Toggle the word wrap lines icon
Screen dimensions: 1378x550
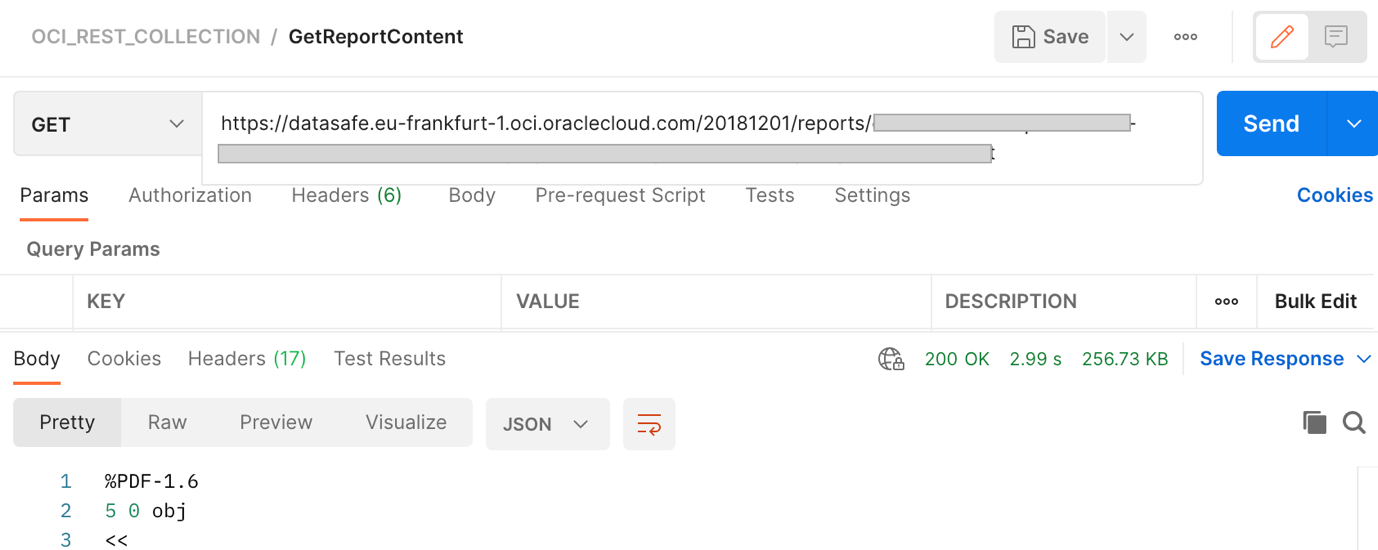pyautogui.click(x=649, y=424)
